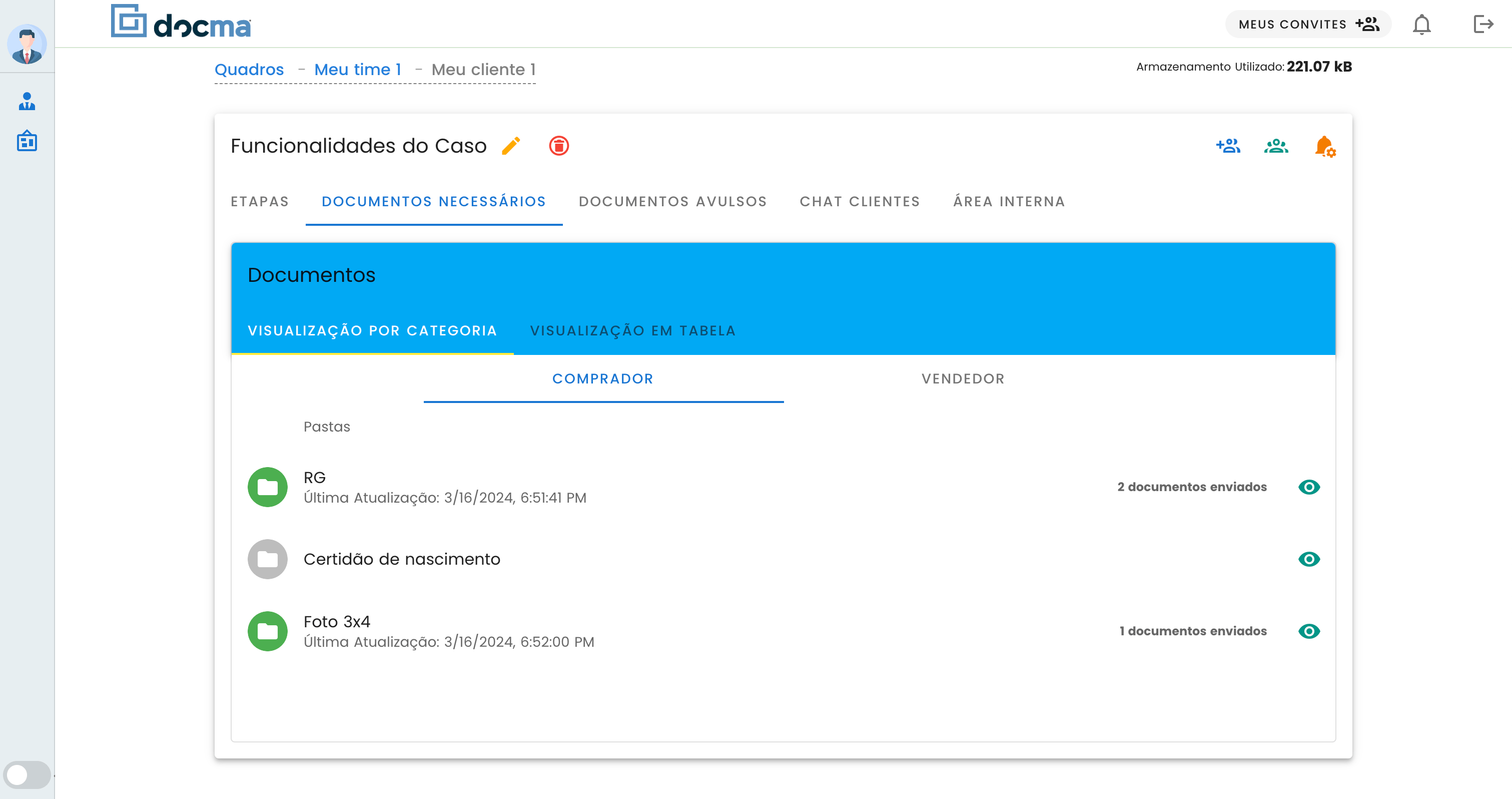
Task: Select the Documentos Necessários tab
Action: pos(434,202)
